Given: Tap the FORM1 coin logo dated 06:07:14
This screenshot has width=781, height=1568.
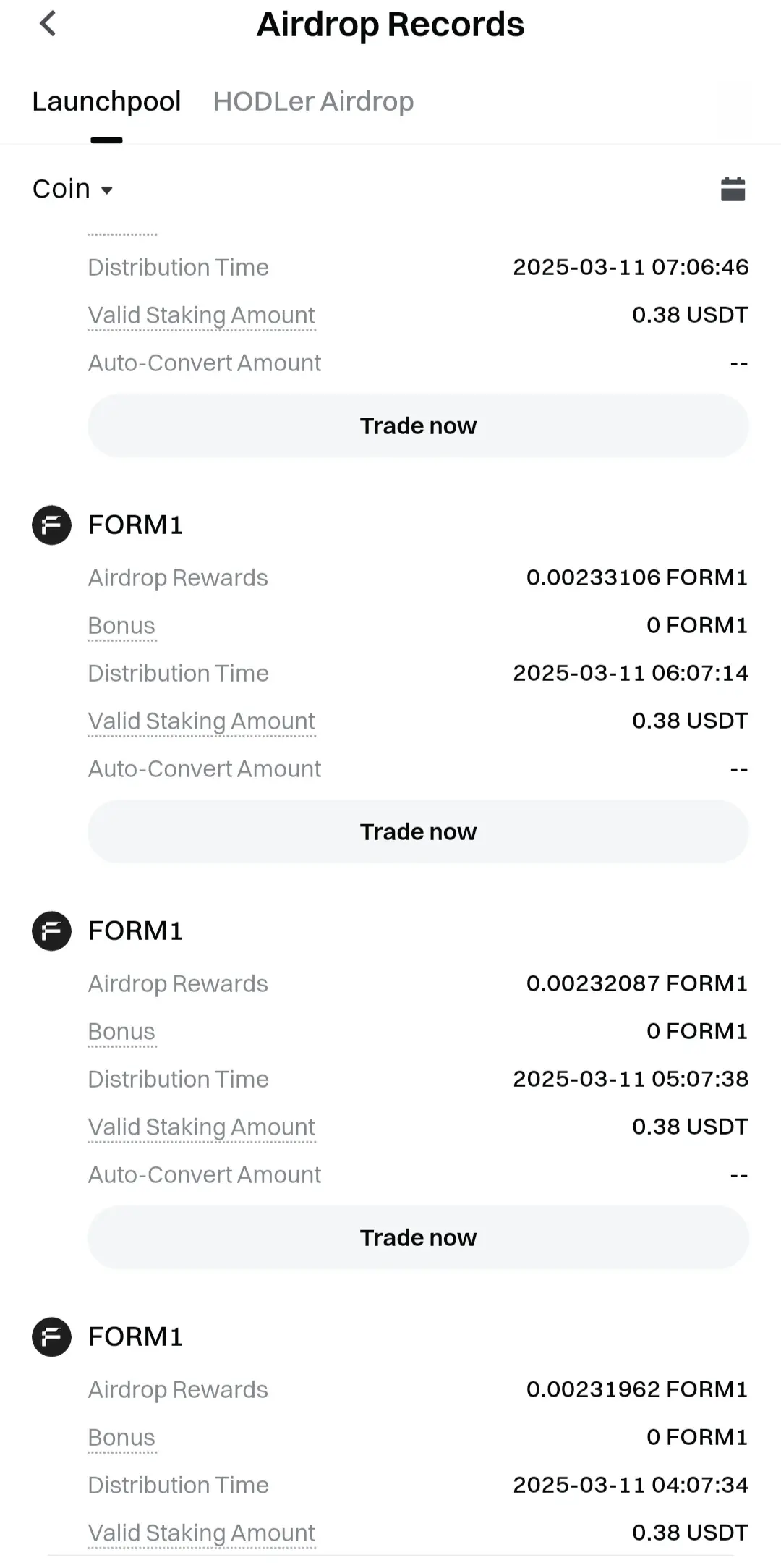Looking at the screenshot, I should 52,525.
